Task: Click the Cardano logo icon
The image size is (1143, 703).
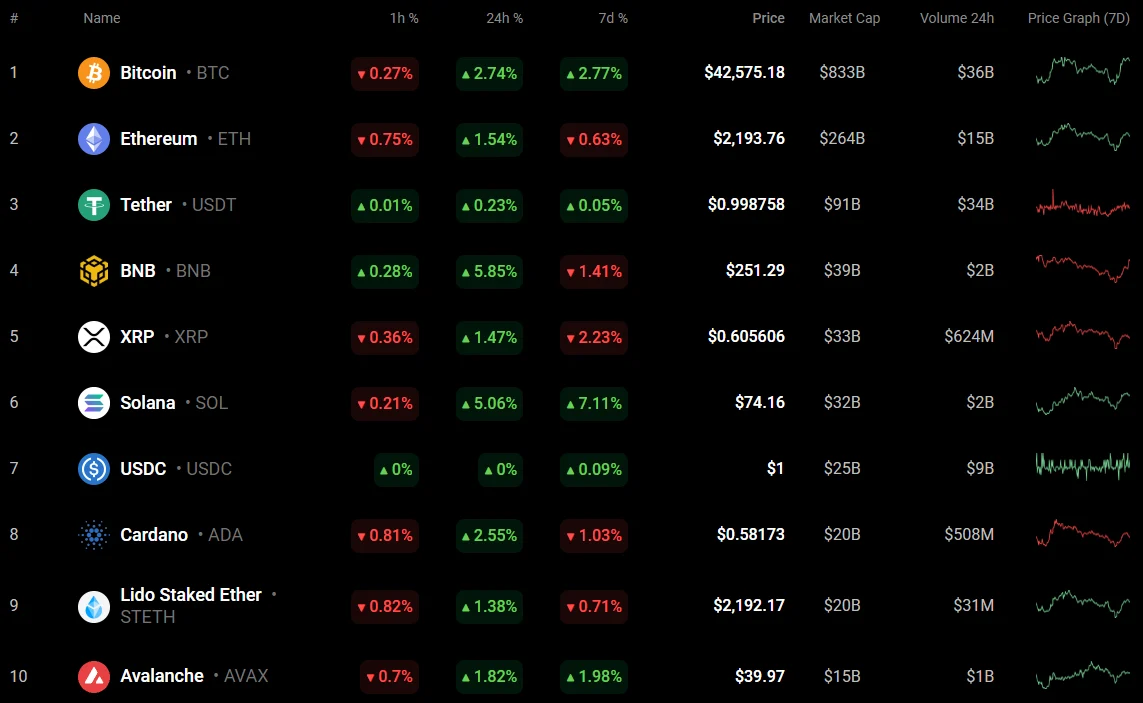Action: tap(94, 535)
